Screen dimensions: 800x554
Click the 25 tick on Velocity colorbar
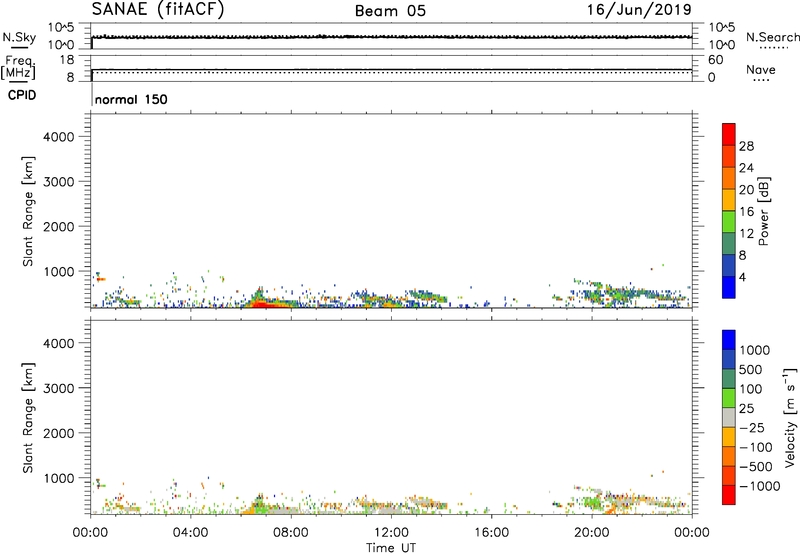point(746,409)
